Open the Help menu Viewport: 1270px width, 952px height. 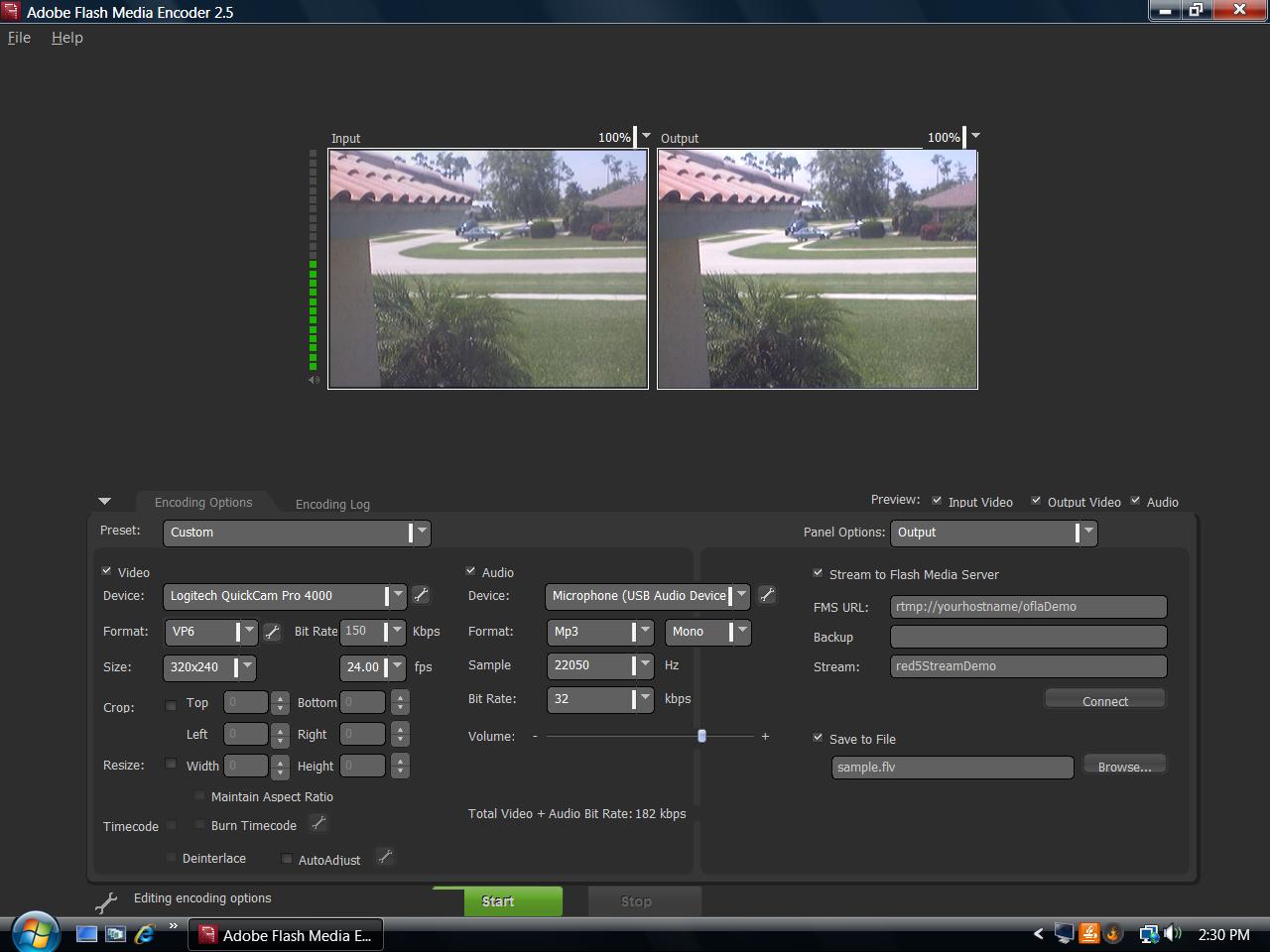(x=67, y=38)
